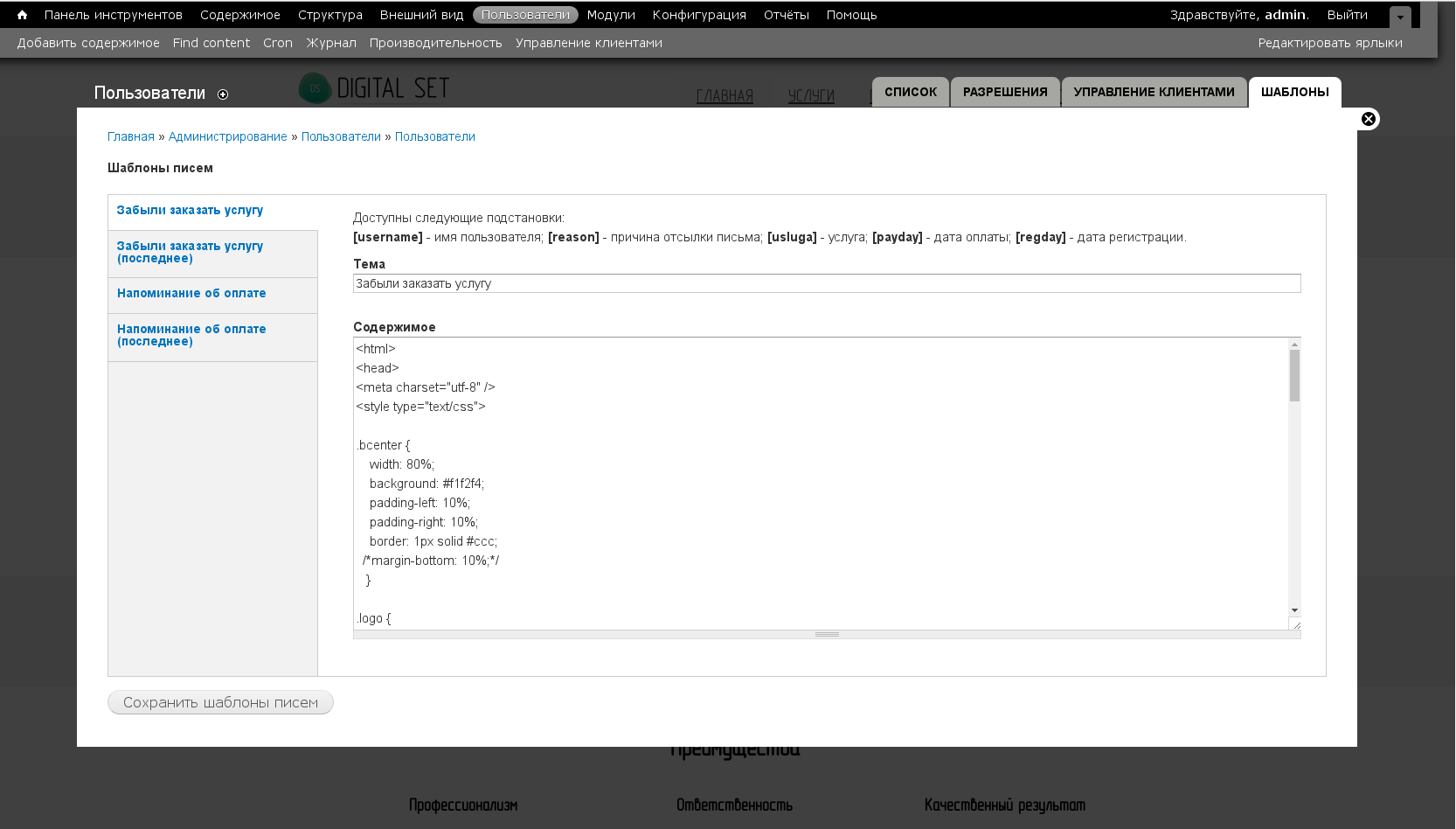Click the Администрирование breadcrumb link

227,136
